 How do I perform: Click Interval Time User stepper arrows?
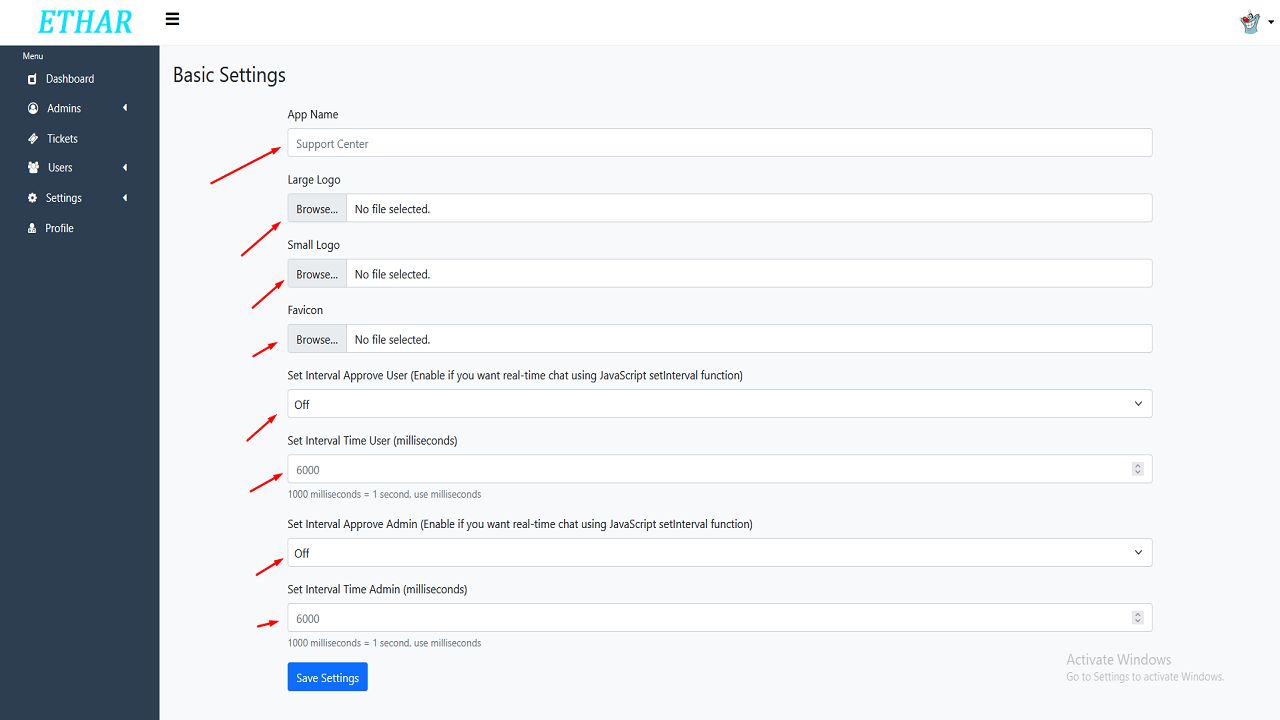1137,469
